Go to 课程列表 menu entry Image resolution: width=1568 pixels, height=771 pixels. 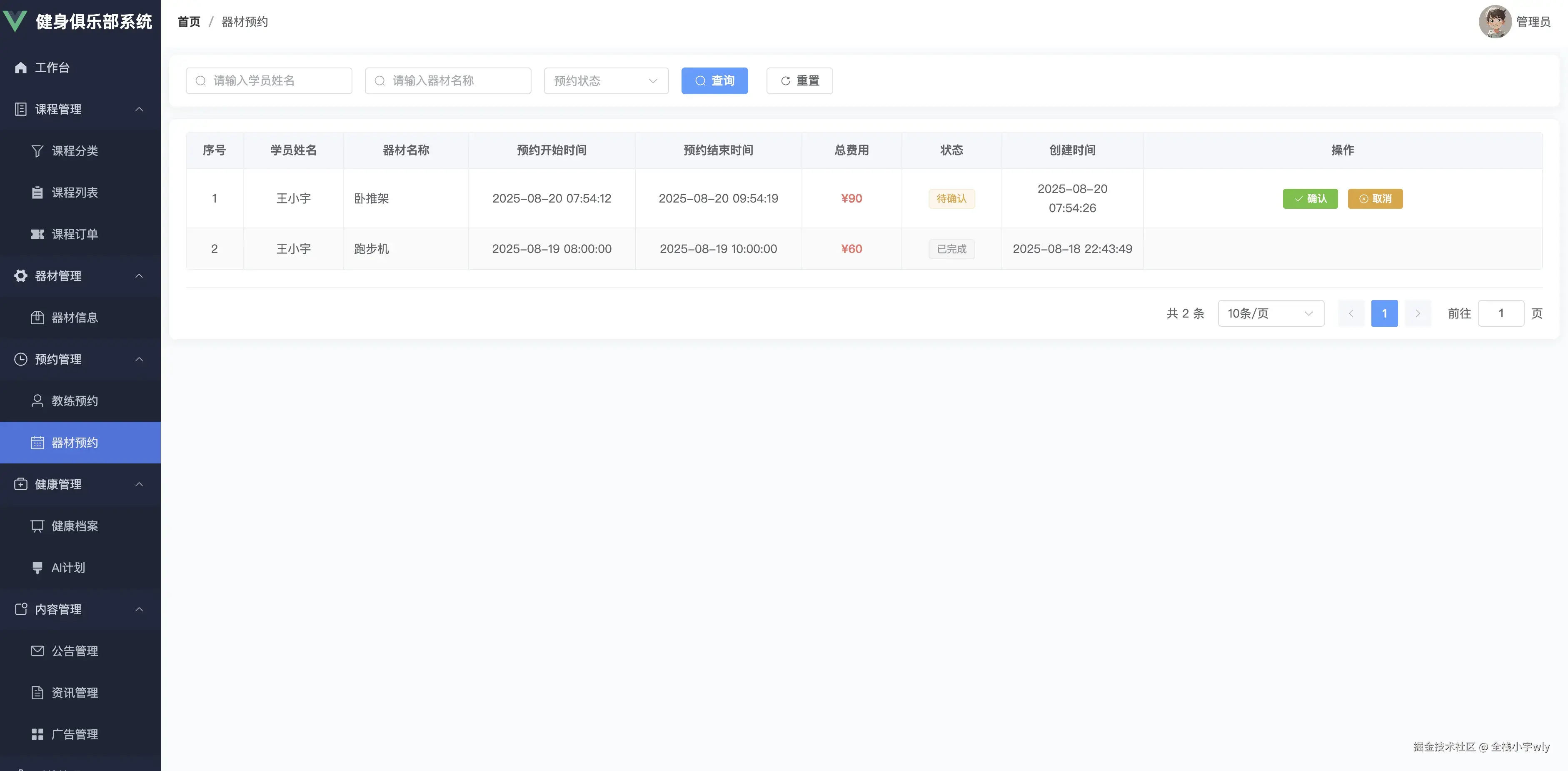pos(74,193)
